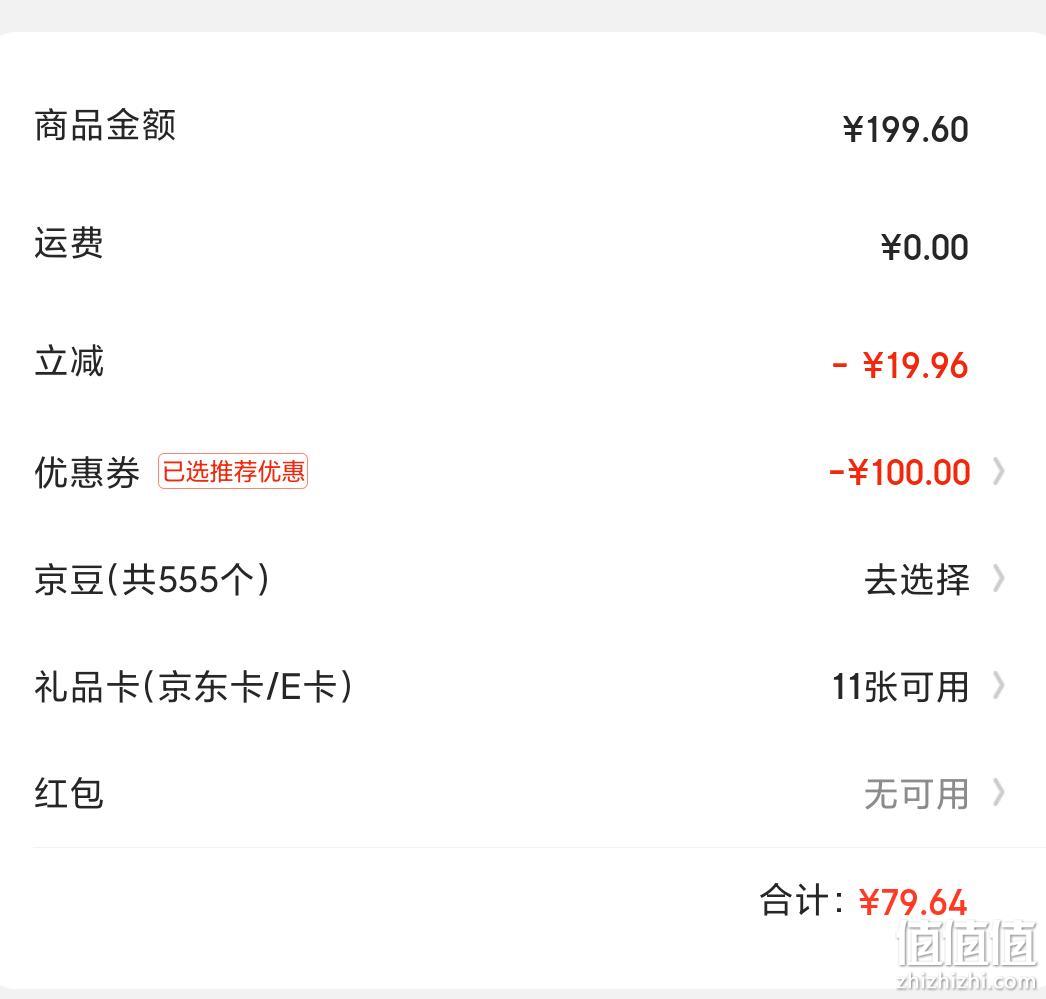Tap the 已选推荐优惠 badge
Screen dimensions: 1046x999
click(x=233, y=471)
